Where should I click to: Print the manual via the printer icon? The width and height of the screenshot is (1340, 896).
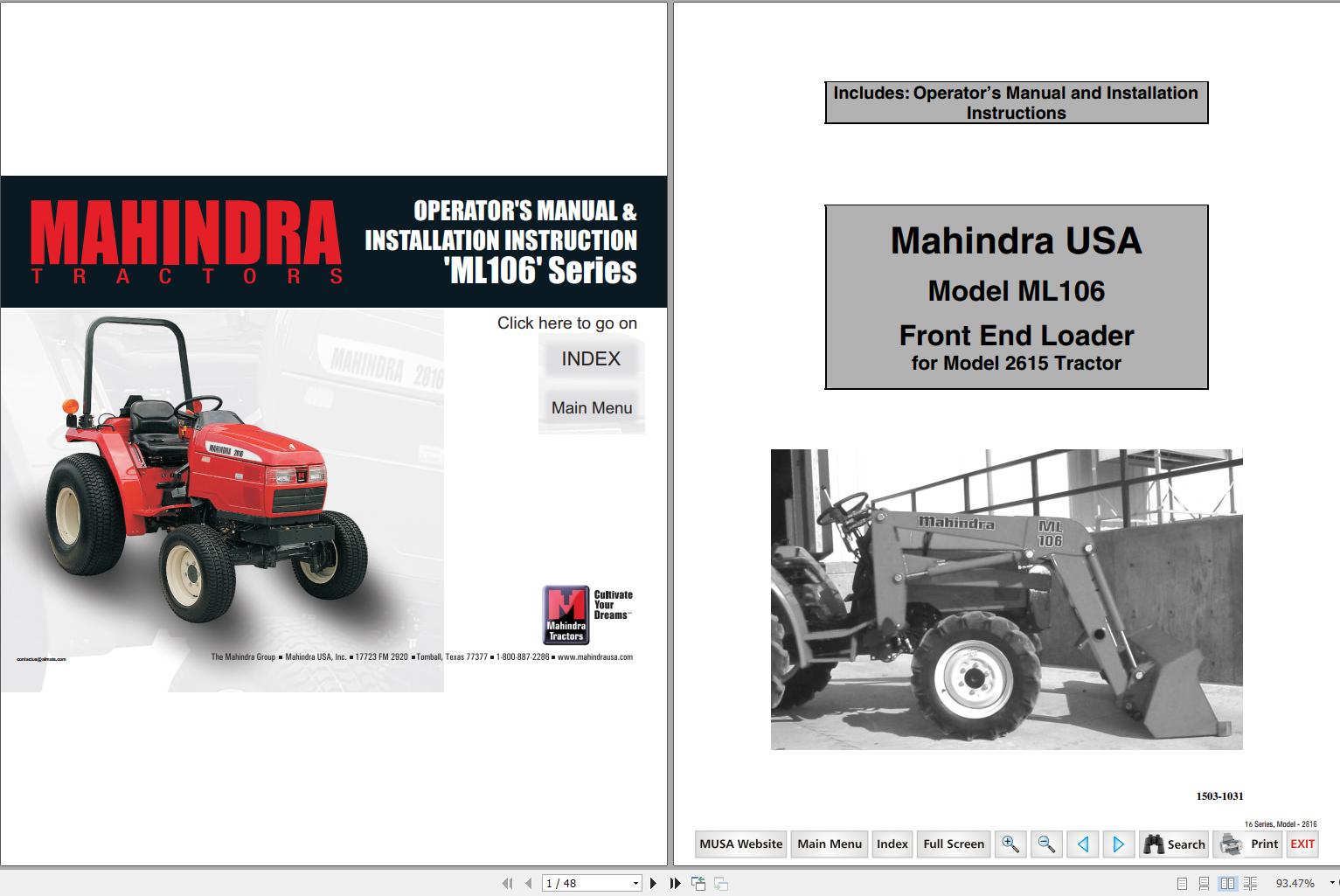coord(1231,844)
